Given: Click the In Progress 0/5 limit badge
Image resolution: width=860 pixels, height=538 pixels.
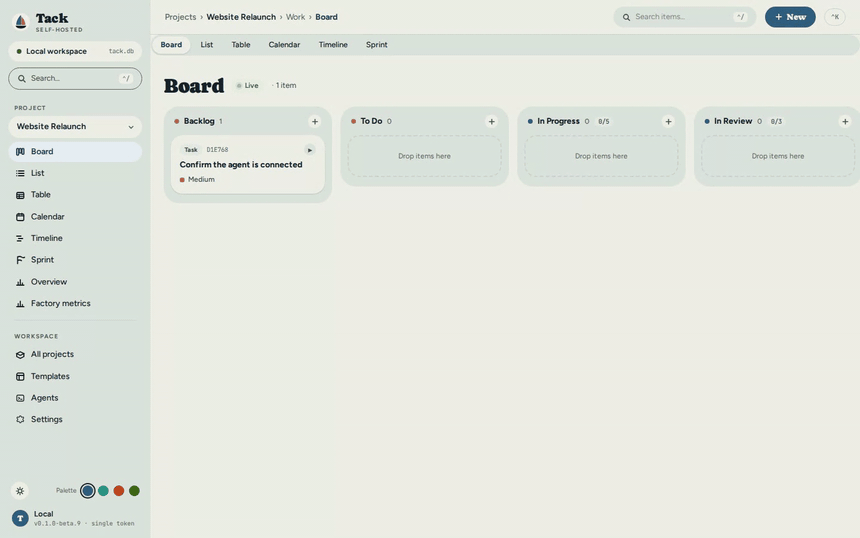Looking at the screenshot, I should point(603,122).
